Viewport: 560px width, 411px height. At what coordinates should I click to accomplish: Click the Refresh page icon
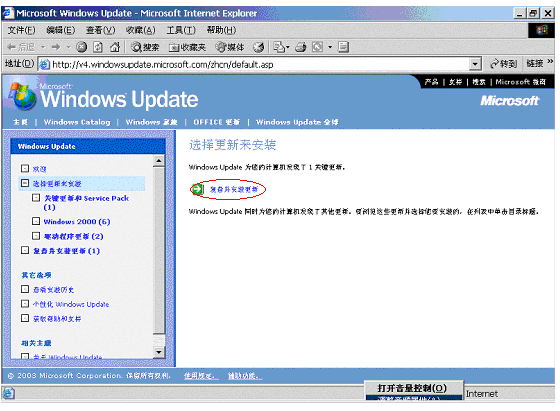pyautogui.click(x=98, y=47)
